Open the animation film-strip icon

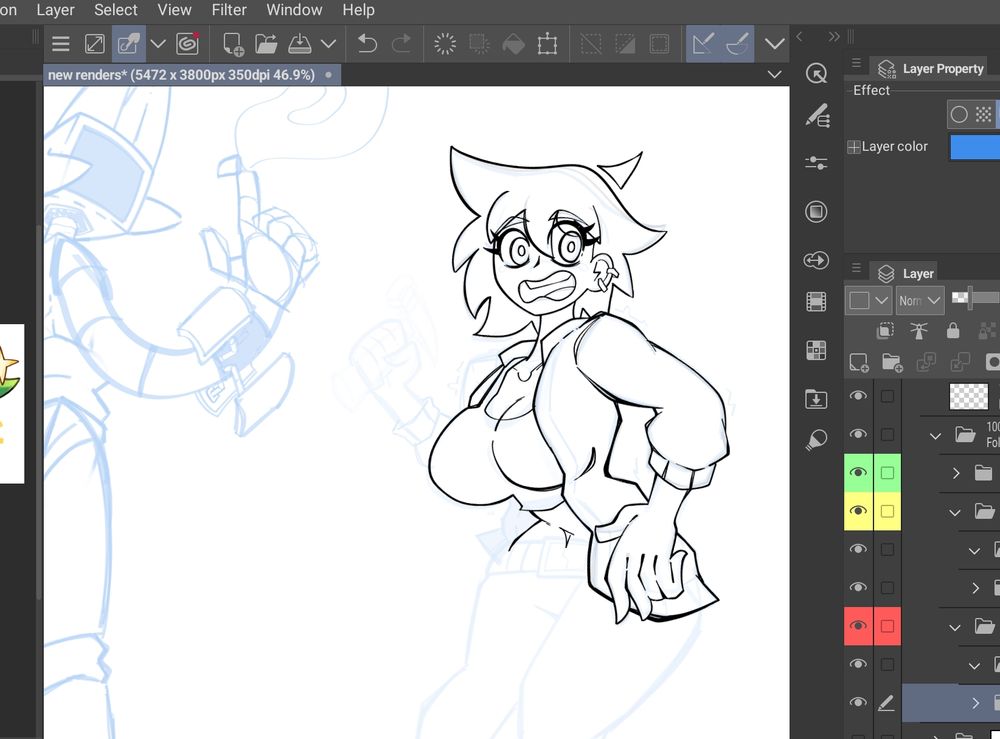click(816, 302)
